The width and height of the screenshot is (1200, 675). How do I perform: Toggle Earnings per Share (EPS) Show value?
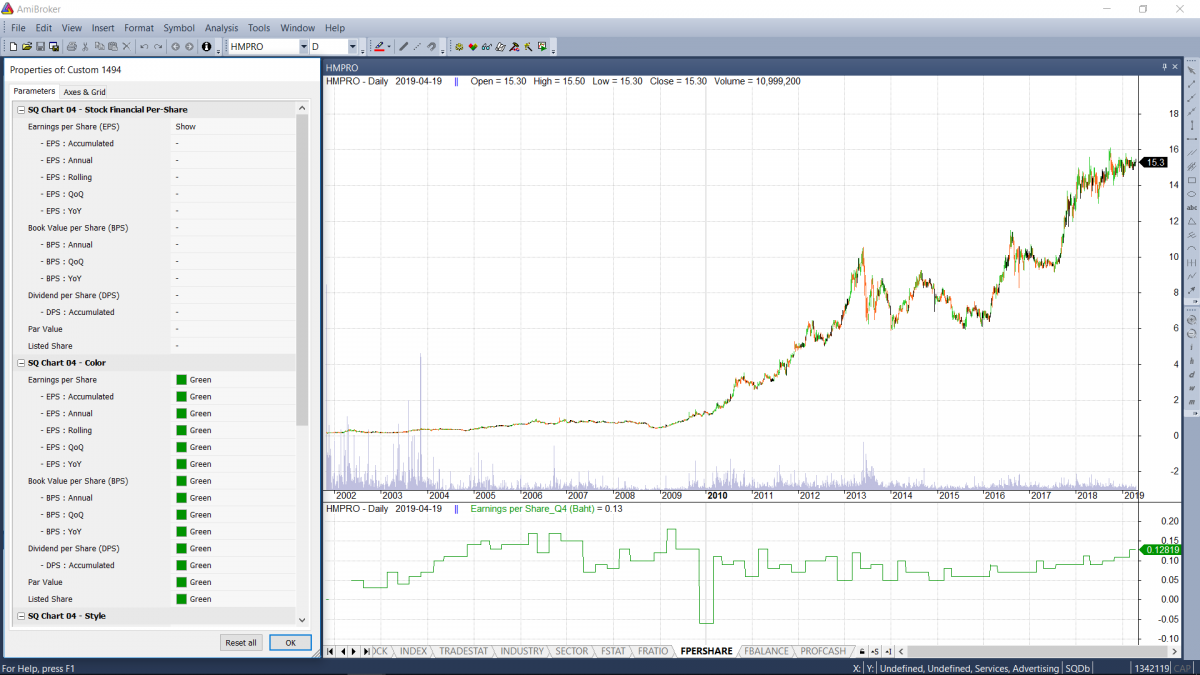click(185, 127)
